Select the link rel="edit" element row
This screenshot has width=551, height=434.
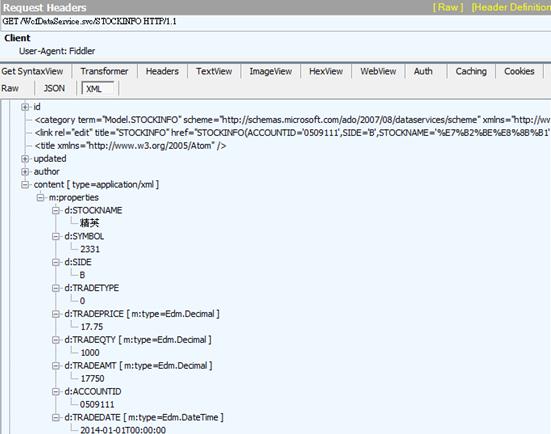point(292,133)
